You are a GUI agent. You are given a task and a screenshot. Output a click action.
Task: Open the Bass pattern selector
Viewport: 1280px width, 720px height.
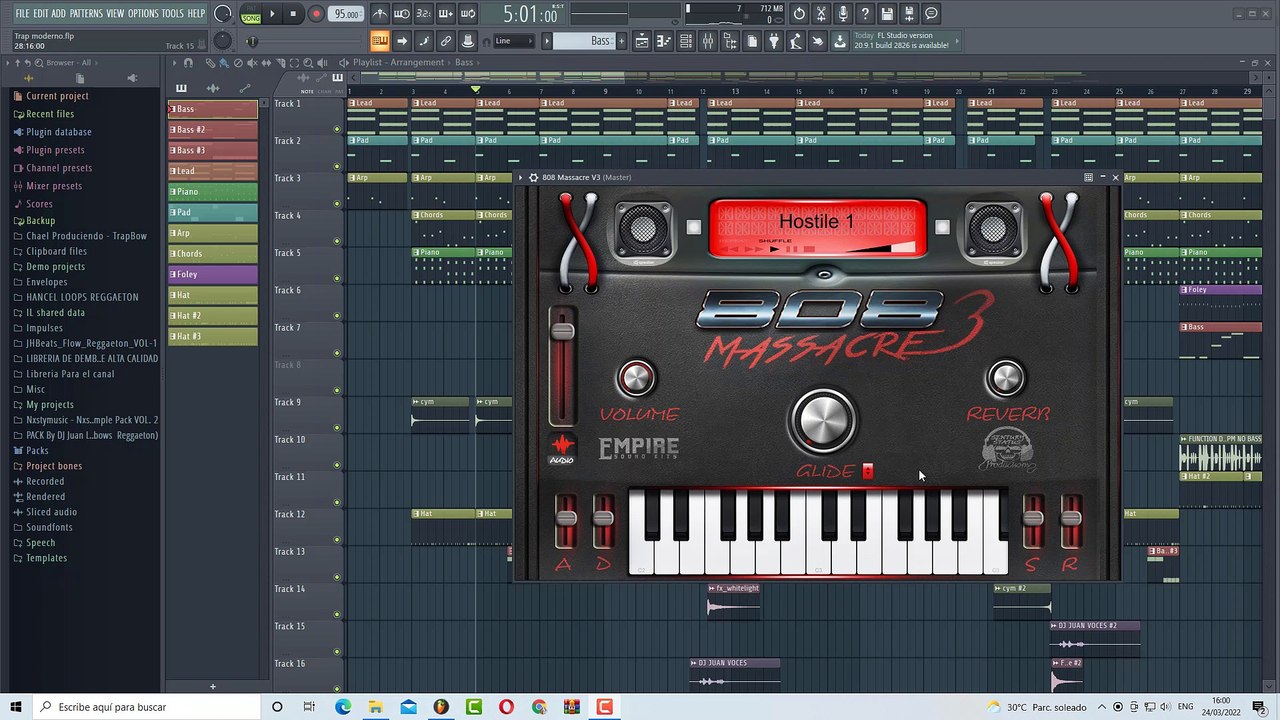click(585, 41)
